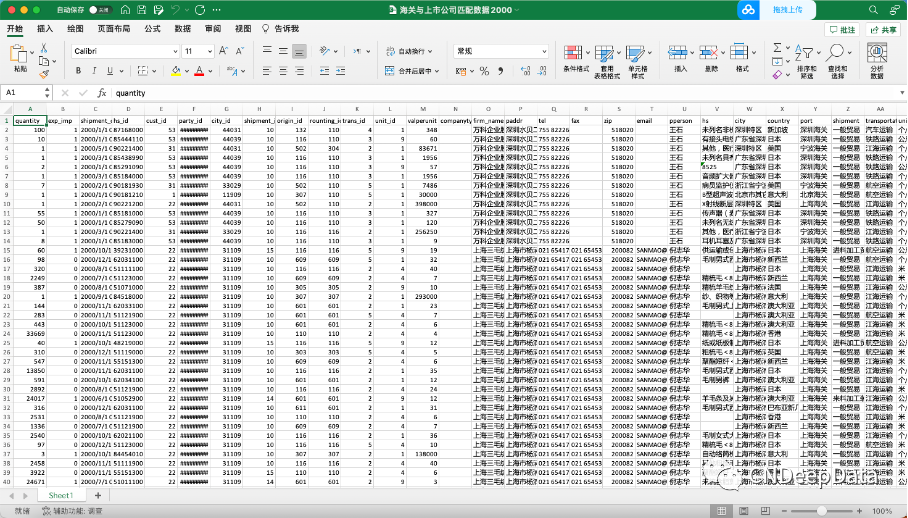Toggle the 自动保存 AutoSave switch
The height and width of the screenshot is (518, 908).
(x=101, y=10)
